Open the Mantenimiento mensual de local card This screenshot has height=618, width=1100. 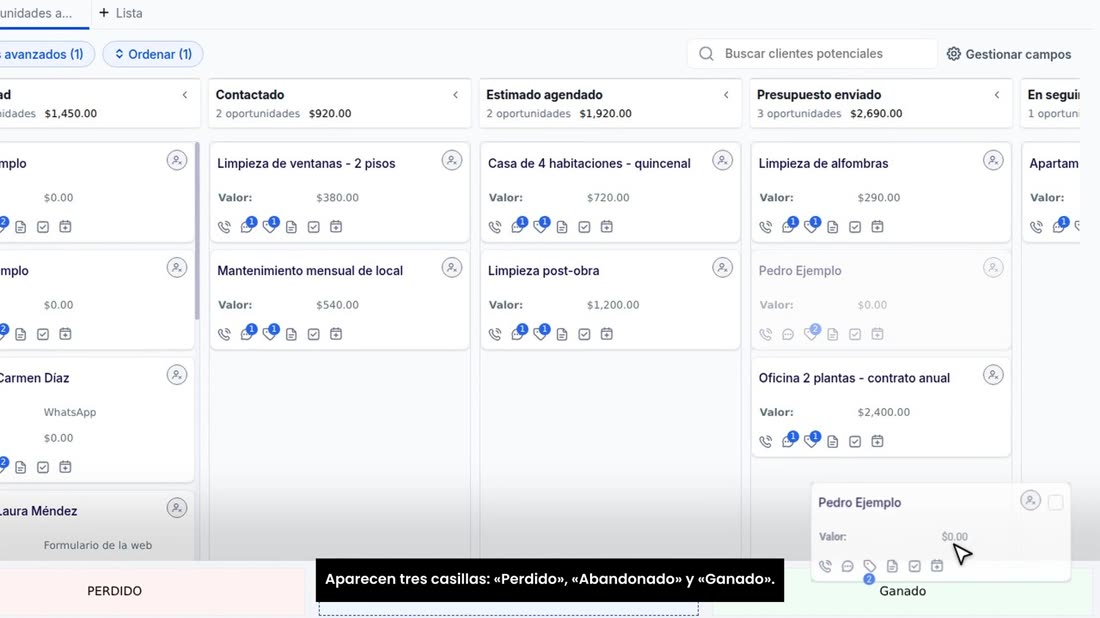[310, 271]
